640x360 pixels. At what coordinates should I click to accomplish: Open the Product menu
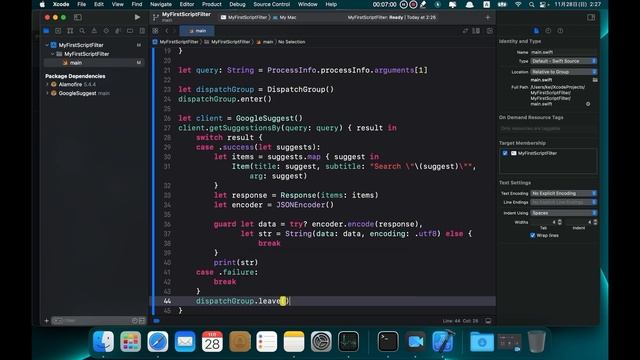tap(211, 4)
